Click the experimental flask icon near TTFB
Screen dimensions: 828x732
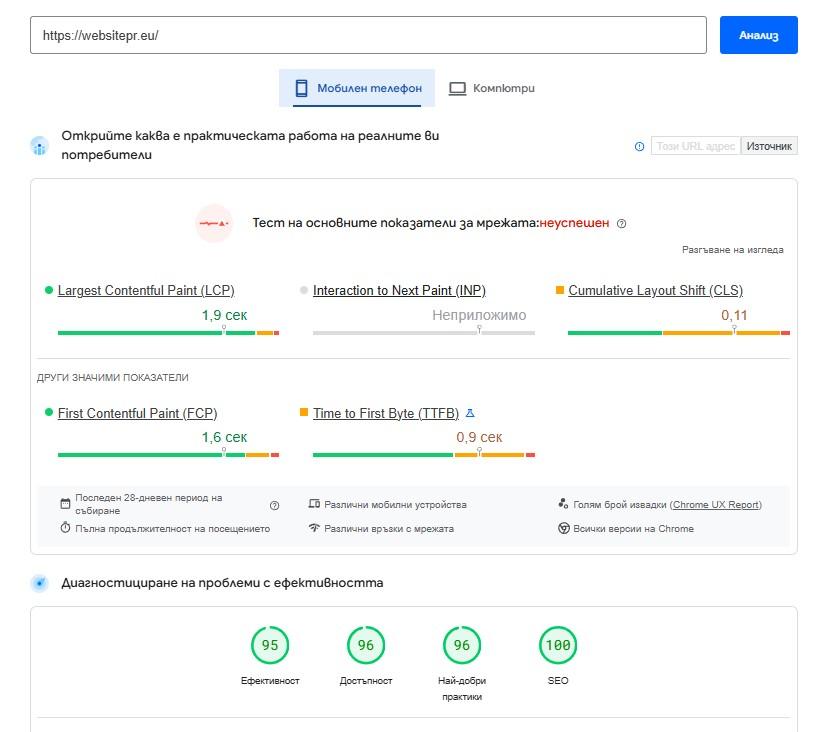point(470,414)
